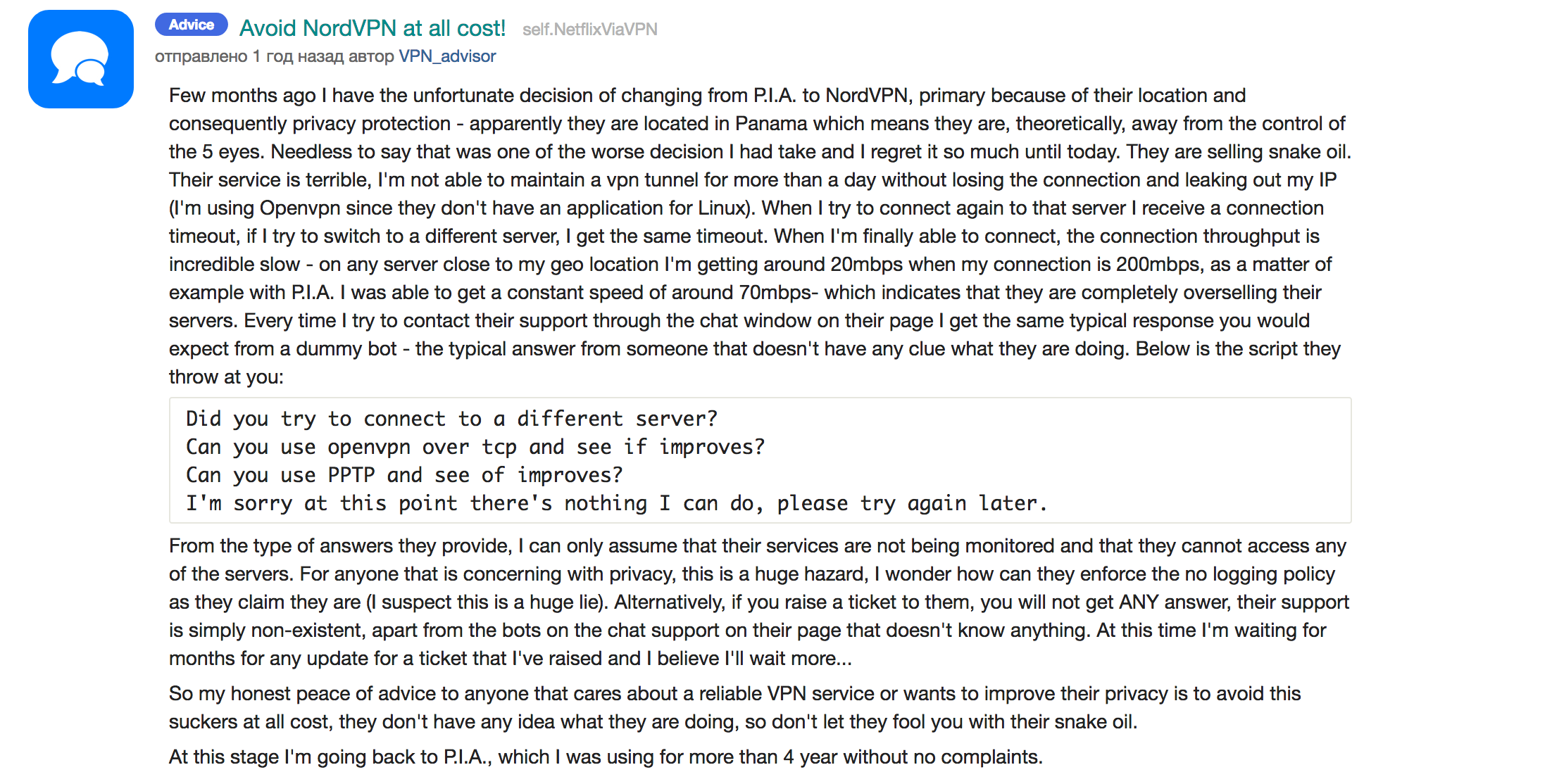Screen dimensions: 1552x784
Task: Click "throw at you:" before the code block
Action: 226,377
